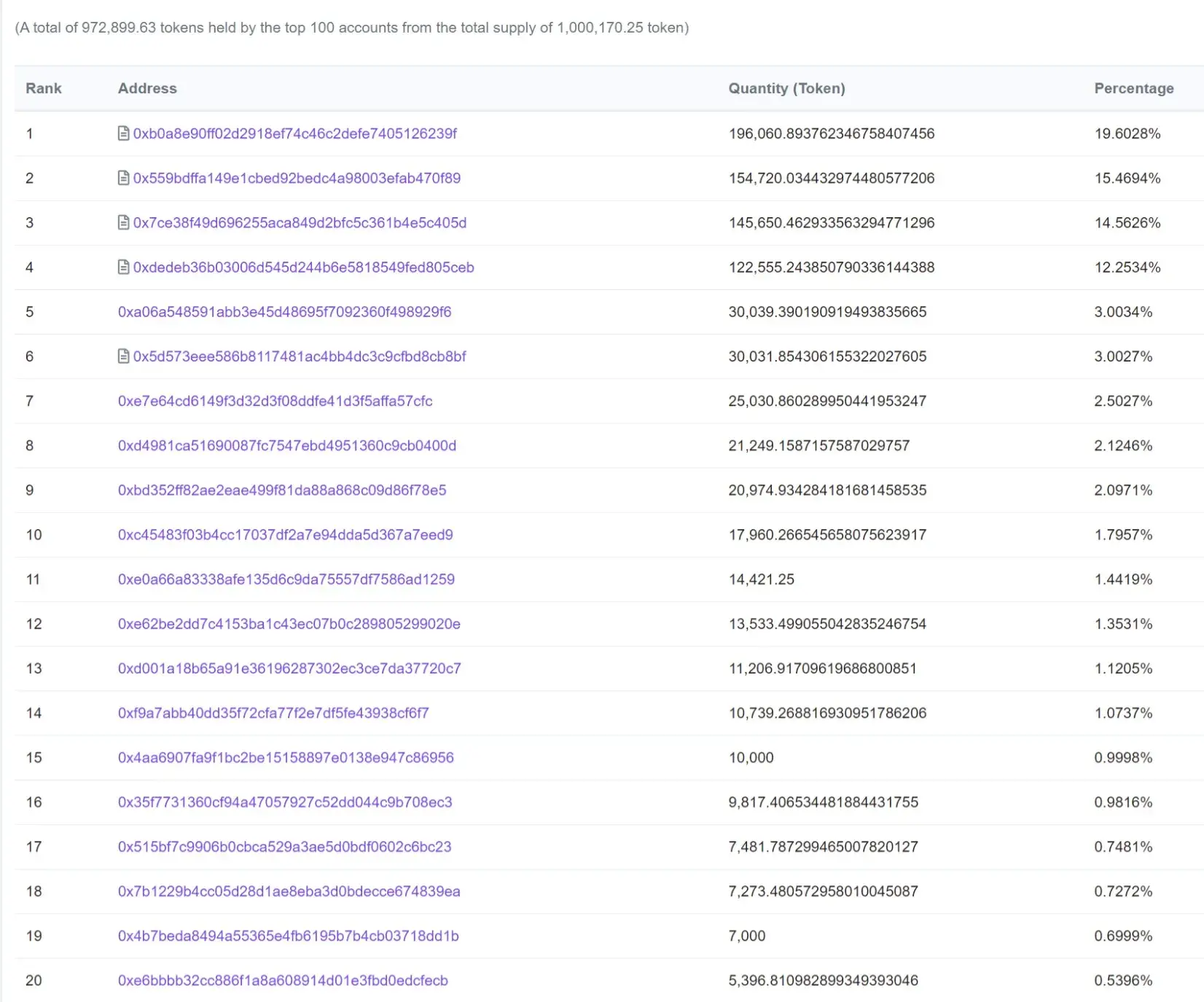Open address 0x515bf7c9906b0cbca529a3ae5d0bdf0602c6bc23

tap(284, 846)
